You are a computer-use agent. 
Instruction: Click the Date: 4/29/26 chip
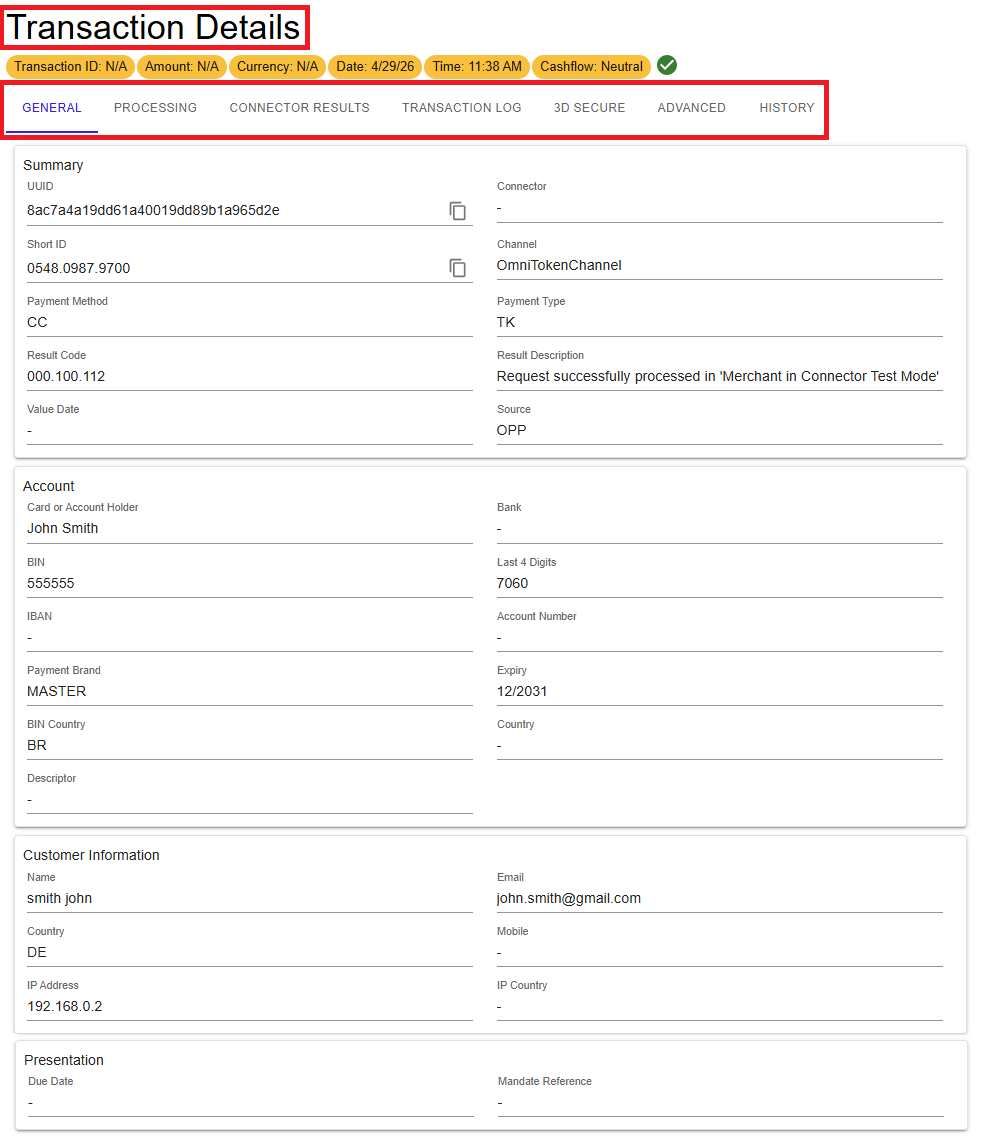(x=375, y=66)
